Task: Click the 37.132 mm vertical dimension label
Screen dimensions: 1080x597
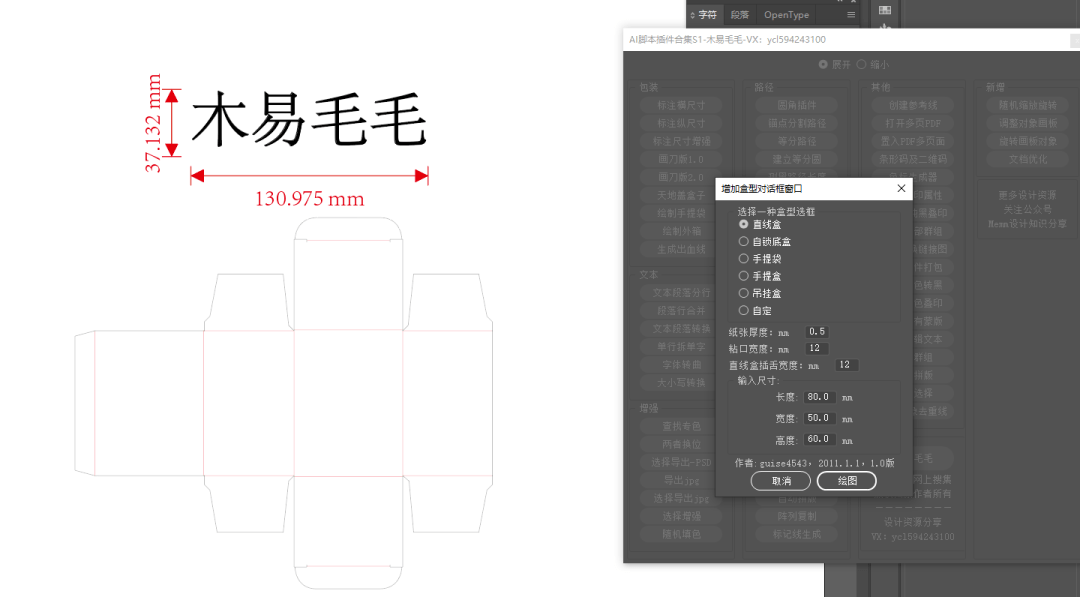Action: pos(153,123)
